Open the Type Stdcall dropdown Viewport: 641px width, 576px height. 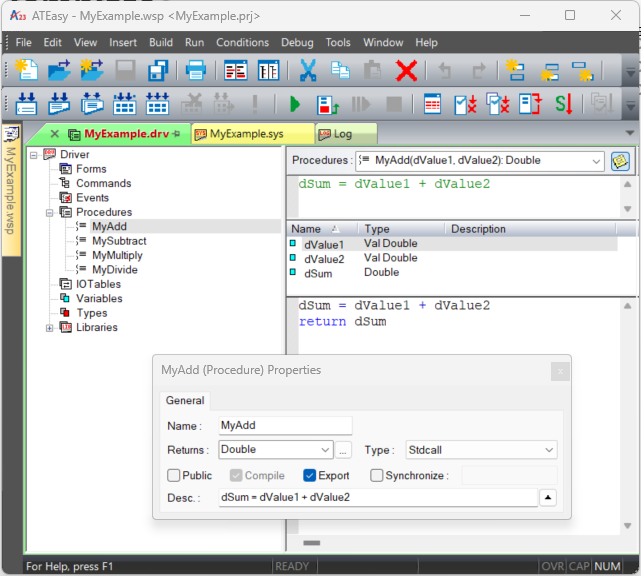tap(549, 450)
